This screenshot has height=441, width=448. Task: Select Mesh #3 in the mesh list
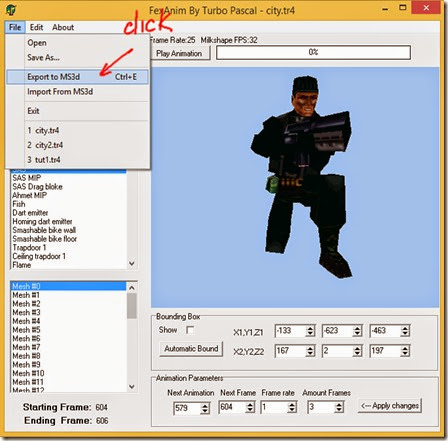point(68,312)
